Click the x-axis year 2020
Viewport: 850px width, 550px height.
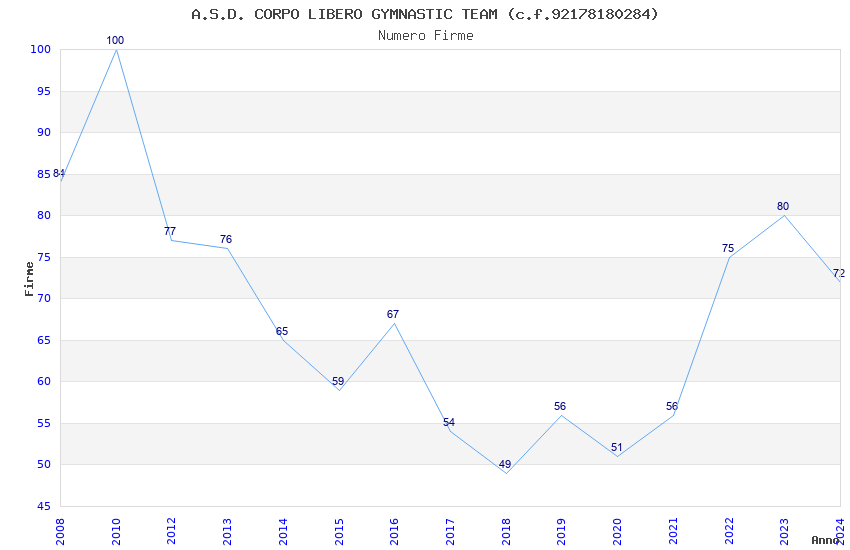point(617,531)
